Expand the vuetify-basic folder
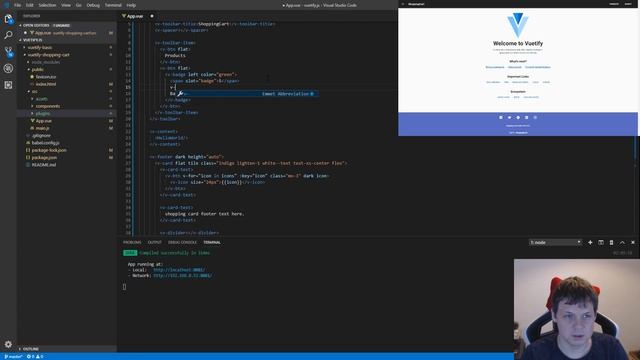The width and height of the screenshot is (640, 360). coord(40,47)
